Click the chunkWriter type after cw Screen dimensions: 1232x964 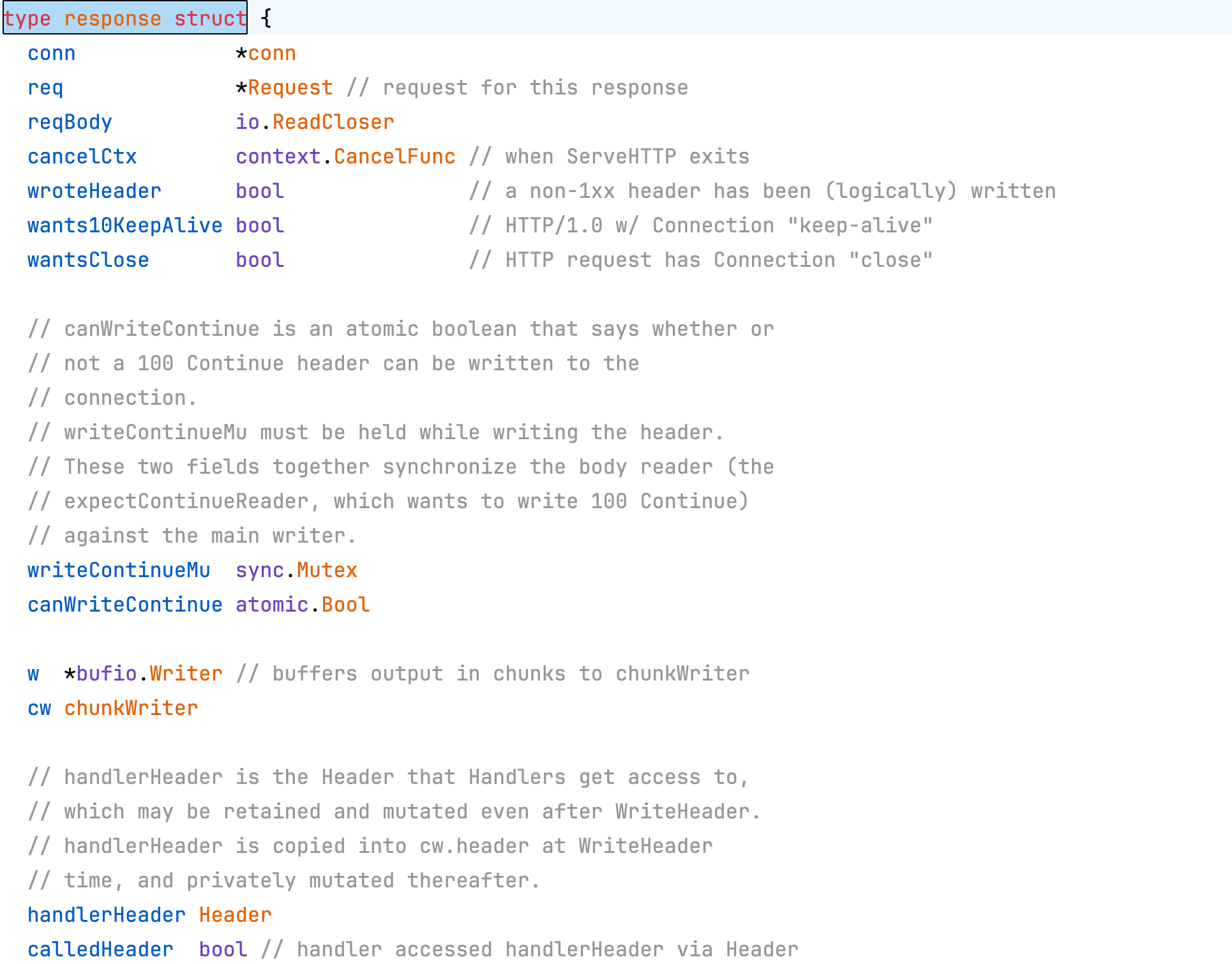pyautogui.click(x=131, y=708)
